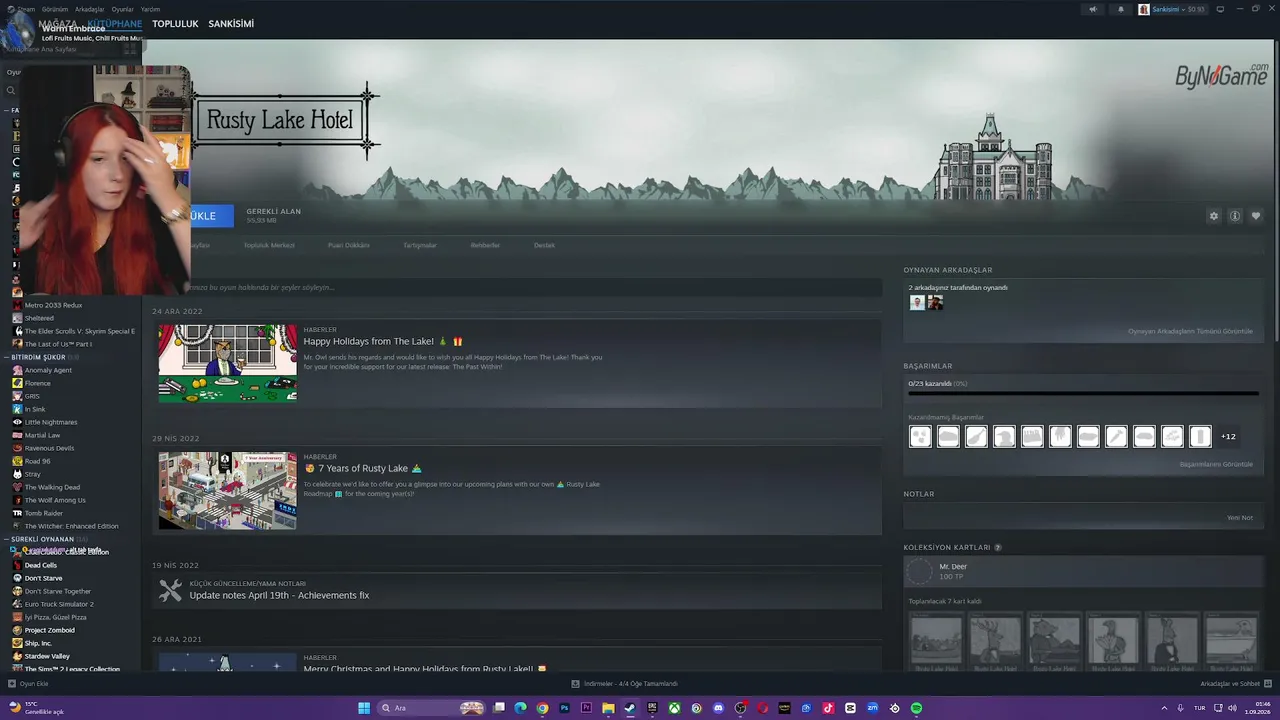Click the achievements progress bar
The width and height of the screenshot is (1280, 720).
1083,393
